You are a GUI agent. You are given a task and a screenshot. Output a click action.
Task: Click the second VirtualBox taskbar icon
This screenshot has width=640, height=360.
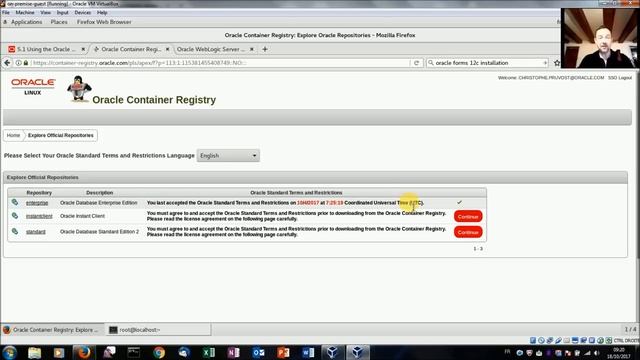pyautogui.click(x=357, y=352)
